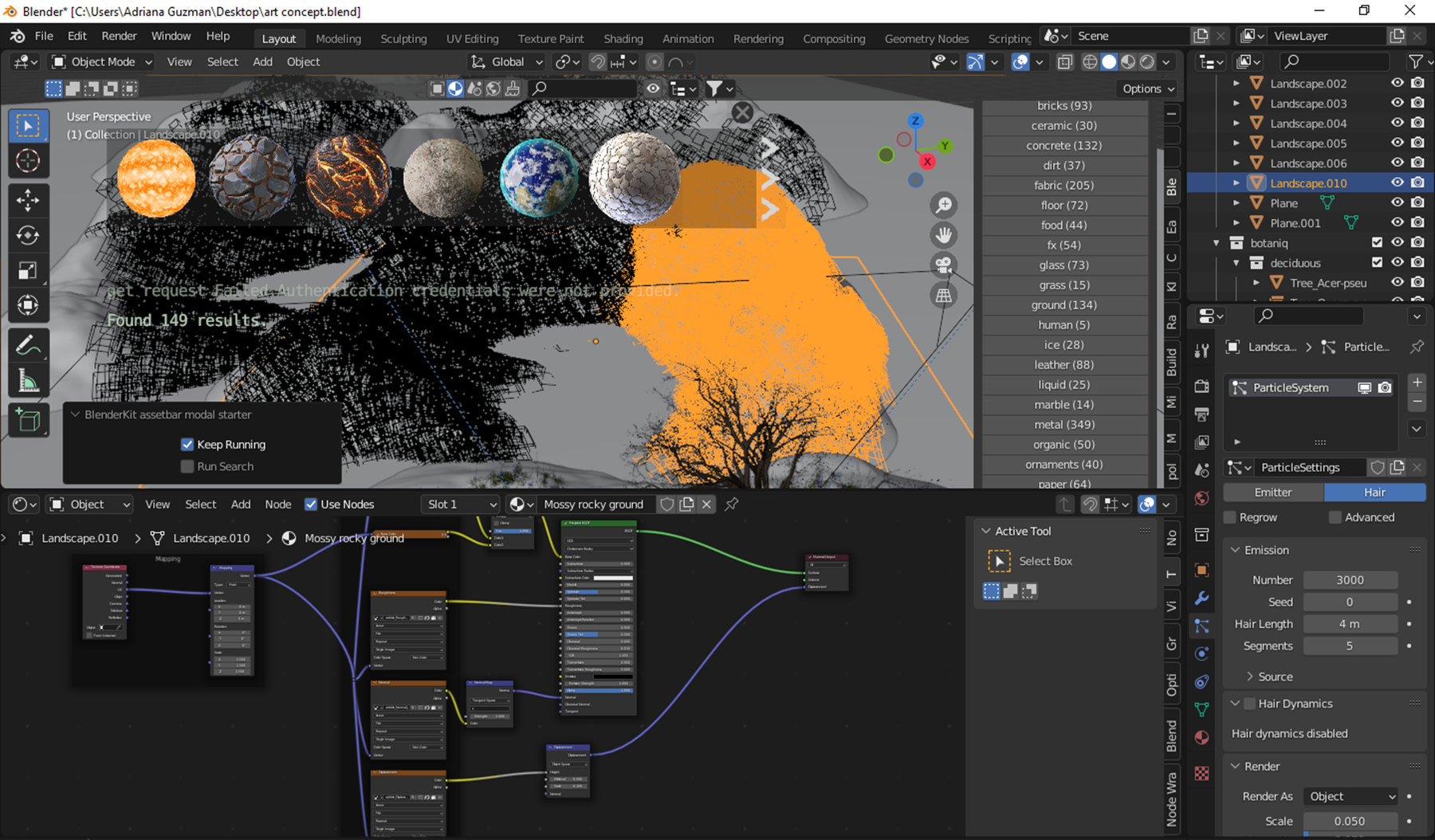The height and width of the screenshot is (840, 1435).
Task: Activate the Select Box tool in viewport
Action: [28, 126]
